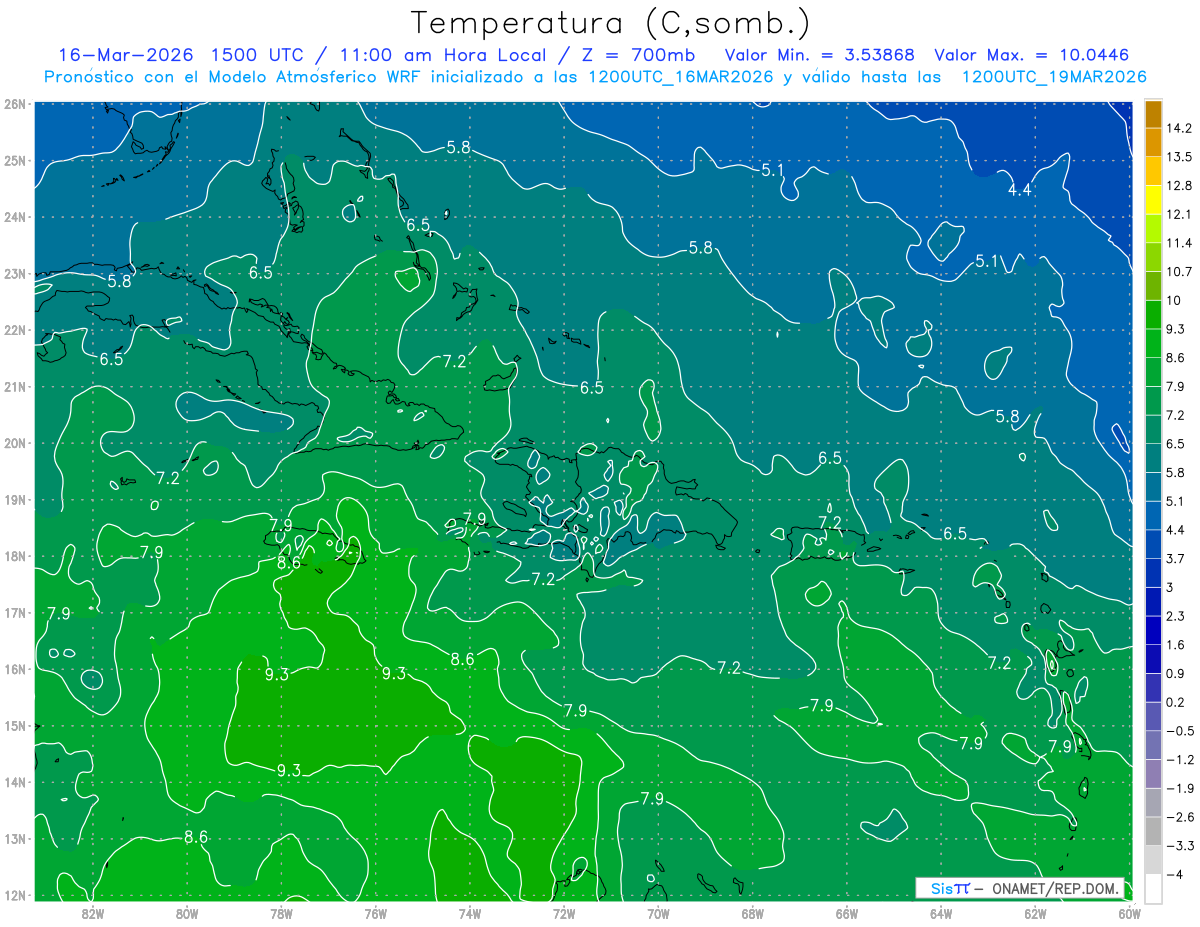Click the "20N" latitude axis label

tap(16, 443)
